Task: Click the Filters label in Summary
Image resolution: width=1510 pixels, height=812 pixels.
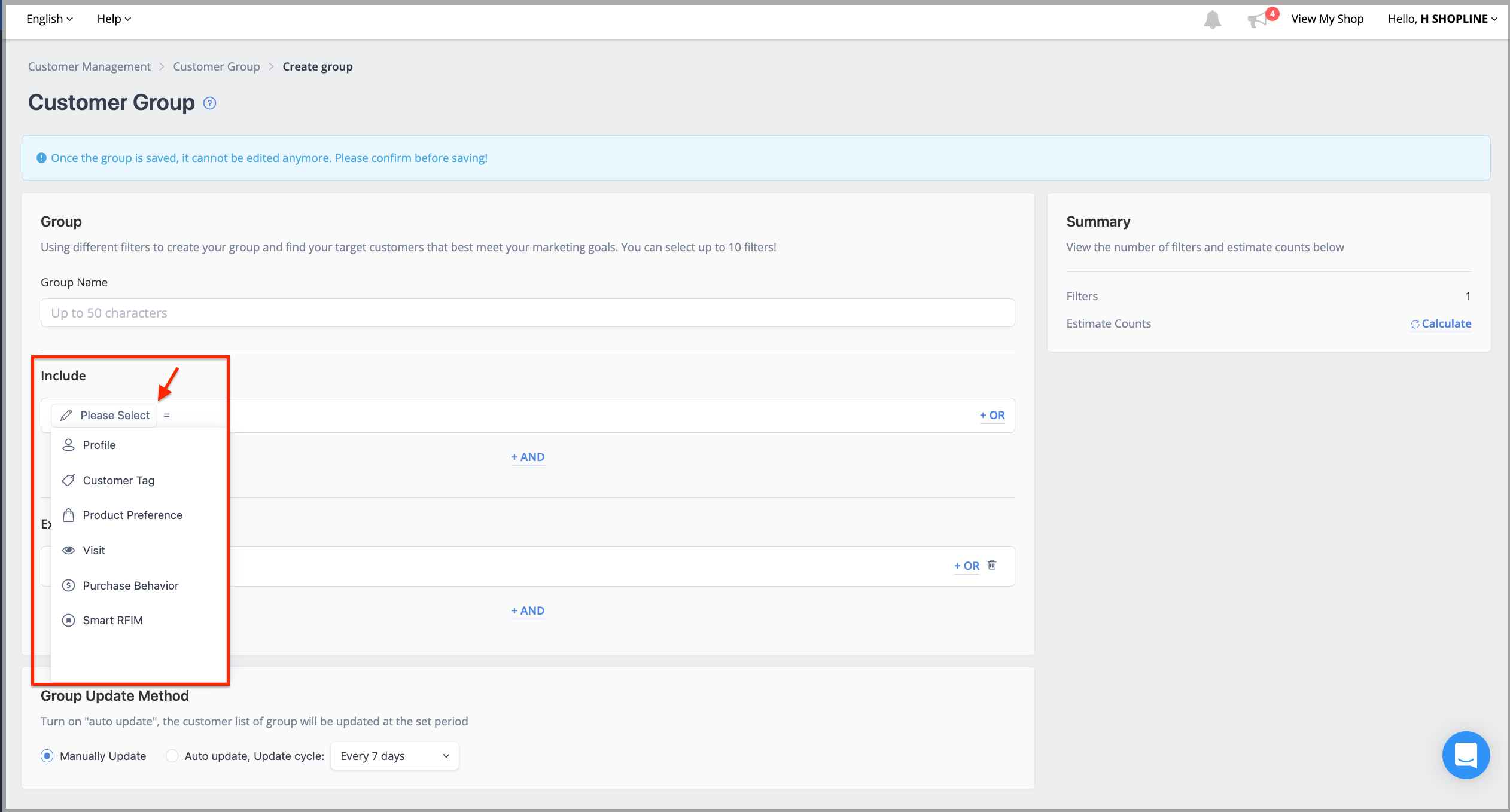Action: [x=1082, y=296]
